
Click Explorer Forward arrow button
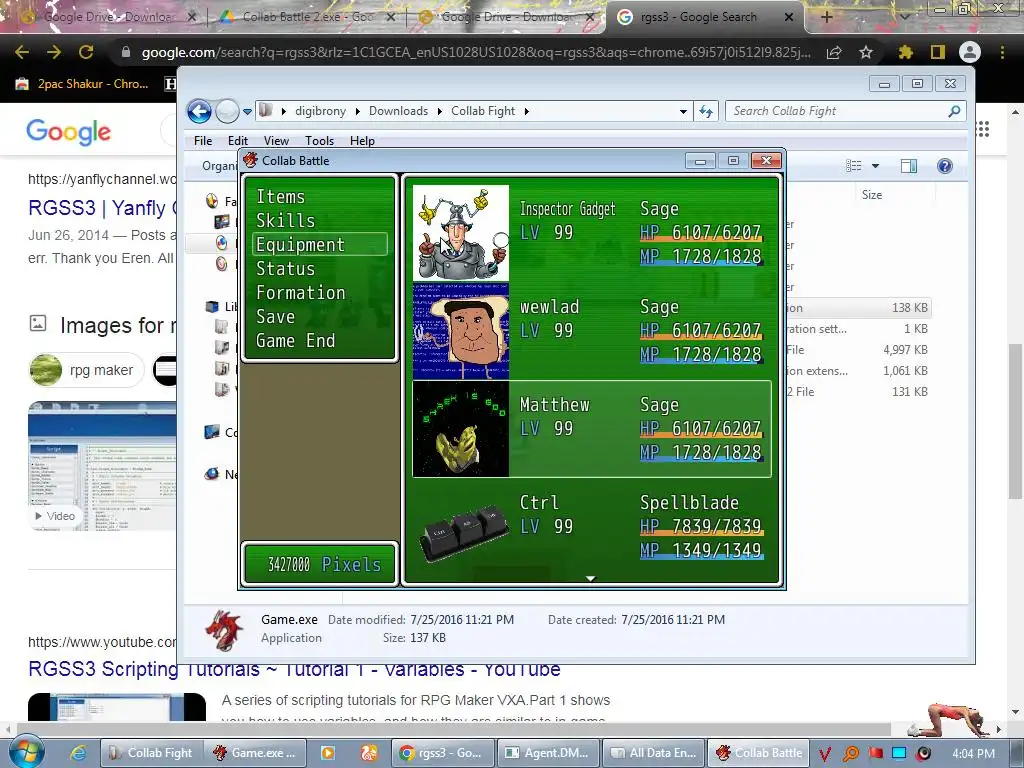[227, 112]
